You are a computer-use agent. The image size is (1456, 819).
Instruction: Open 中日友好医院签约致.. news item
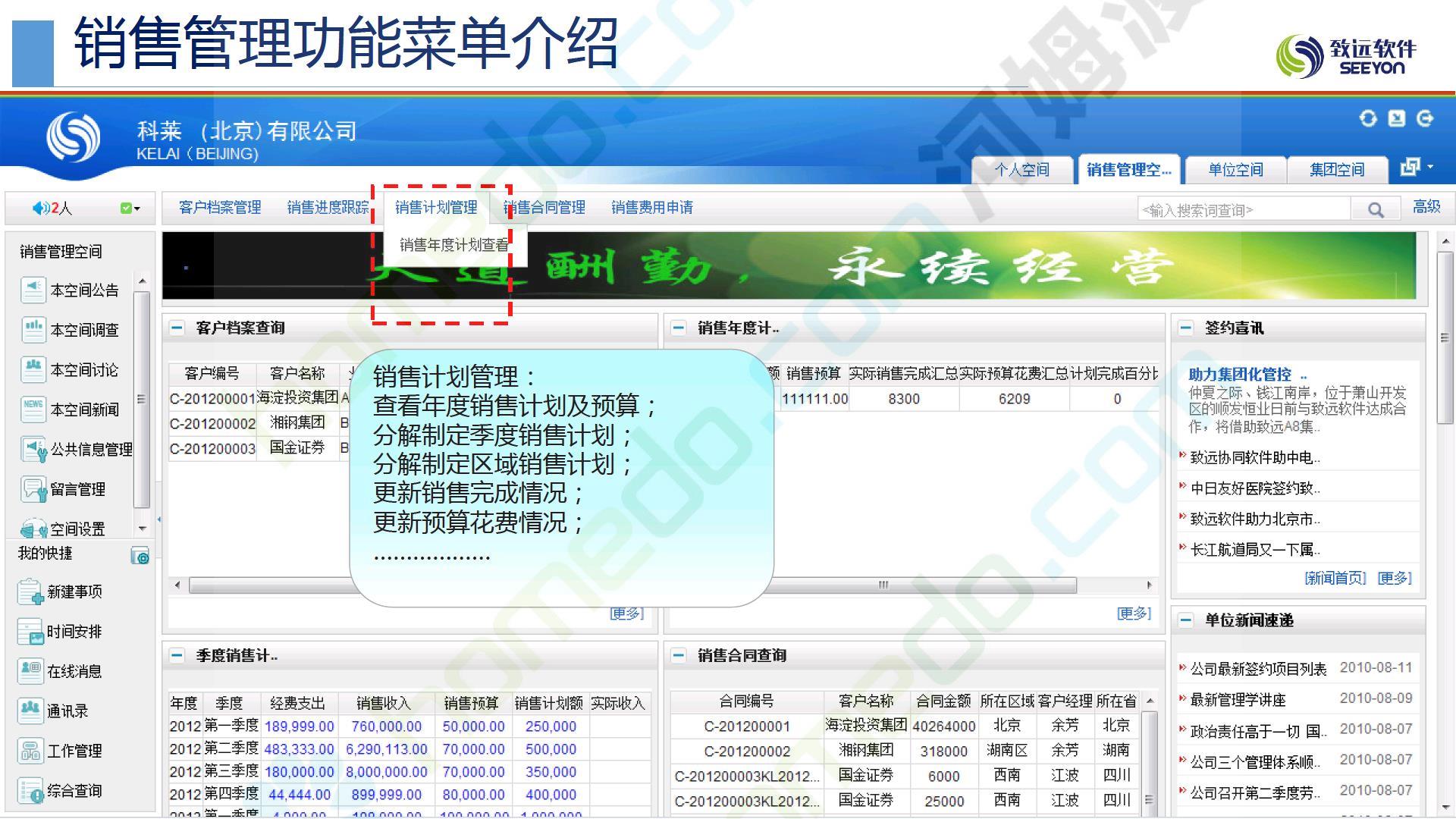click(x=1255, y=488)
